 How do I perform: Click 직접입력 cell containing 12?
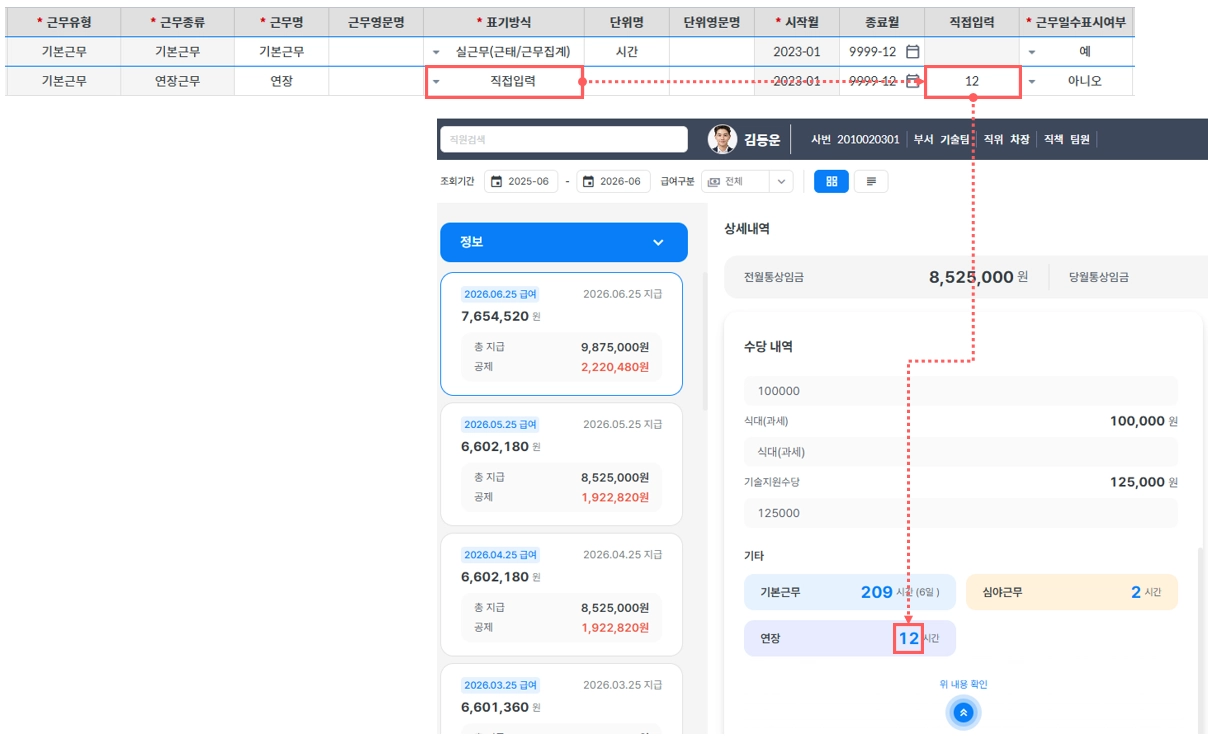972,82
